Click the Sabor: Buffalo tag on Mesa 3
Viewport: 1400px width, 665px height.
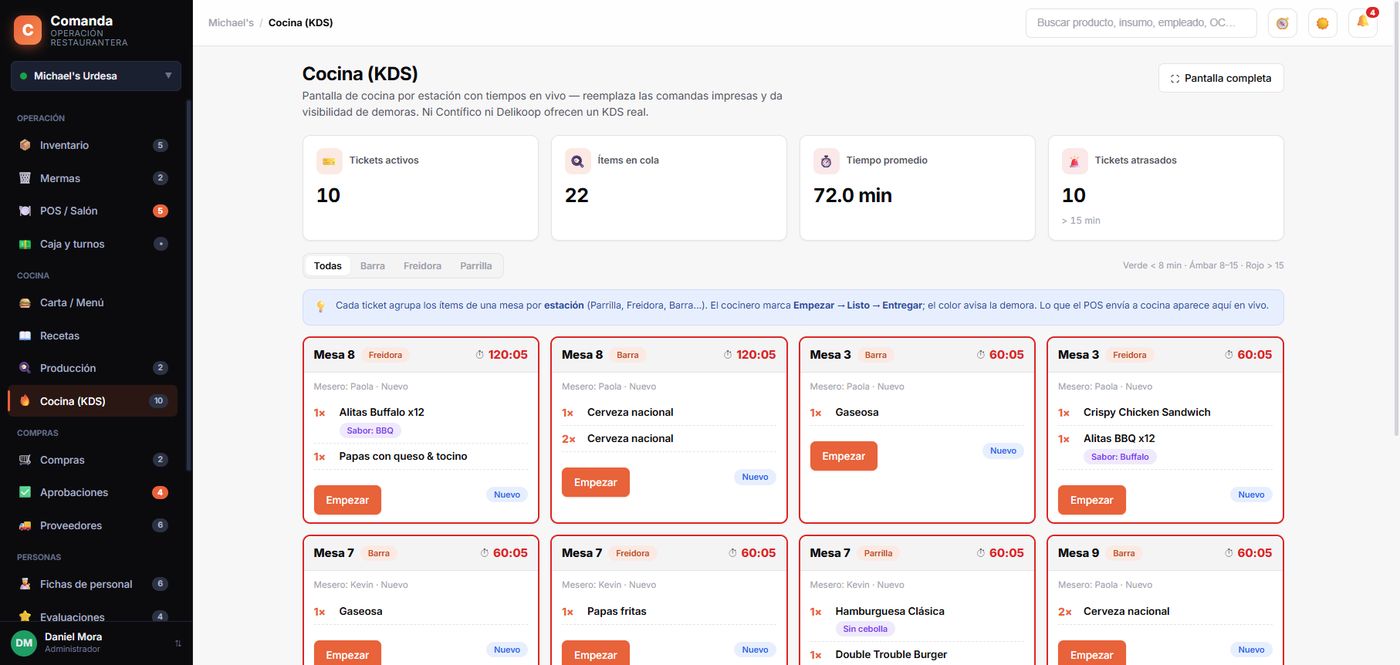coord(1120,456)
